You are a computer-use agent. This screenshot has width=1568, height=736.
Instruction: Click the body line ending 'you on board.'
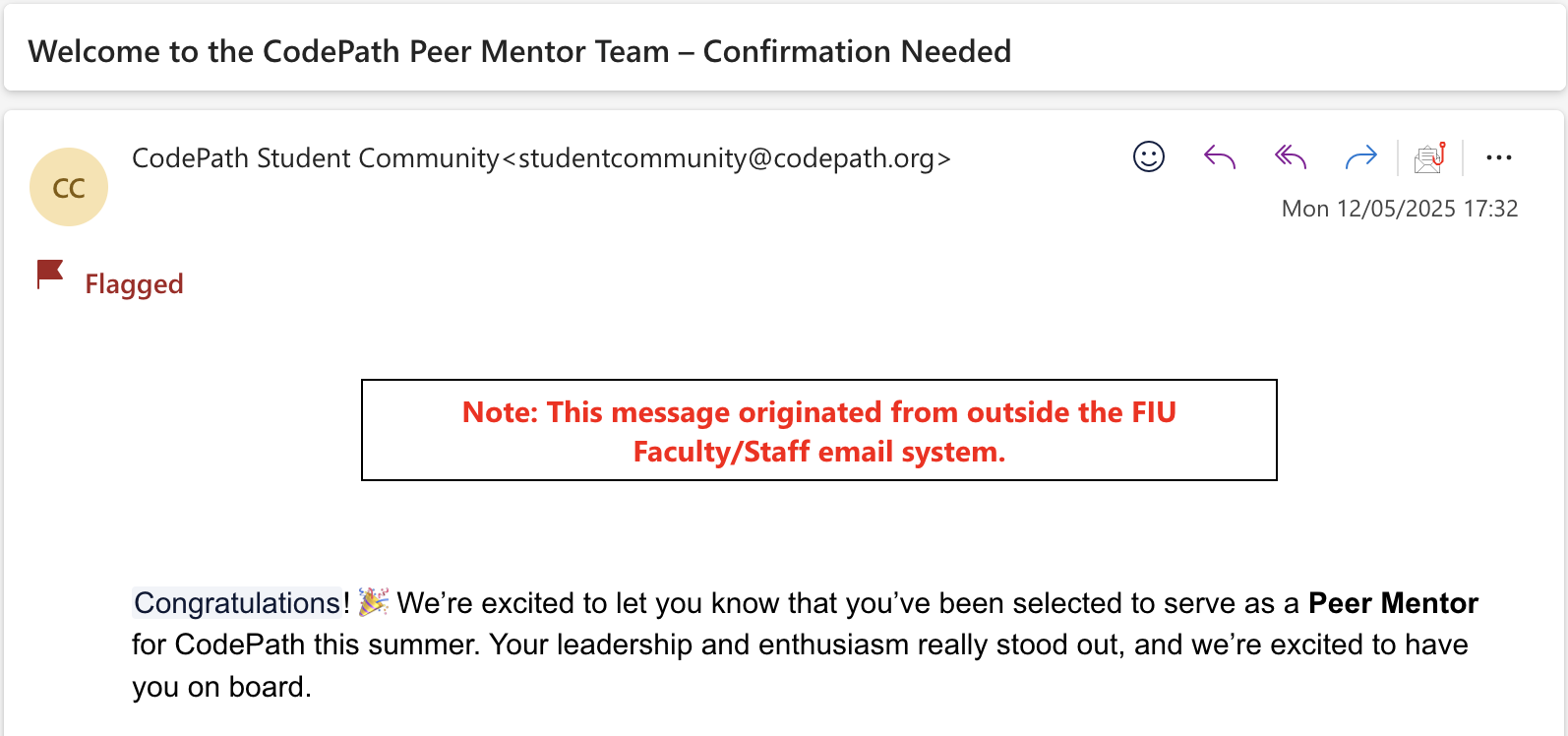click(221, 687)
